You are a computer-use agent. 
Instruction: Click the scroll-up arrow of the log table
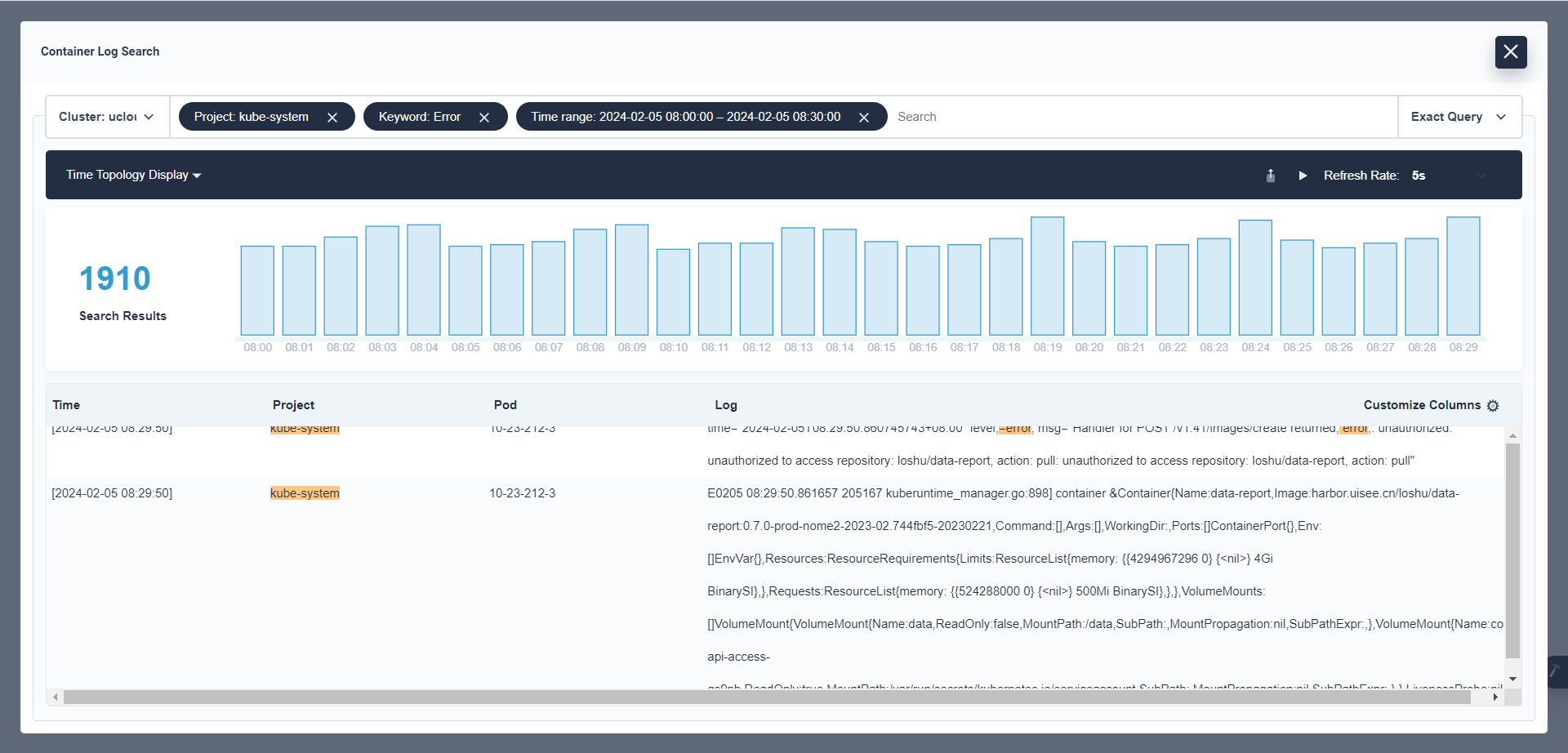[1512, 436]
